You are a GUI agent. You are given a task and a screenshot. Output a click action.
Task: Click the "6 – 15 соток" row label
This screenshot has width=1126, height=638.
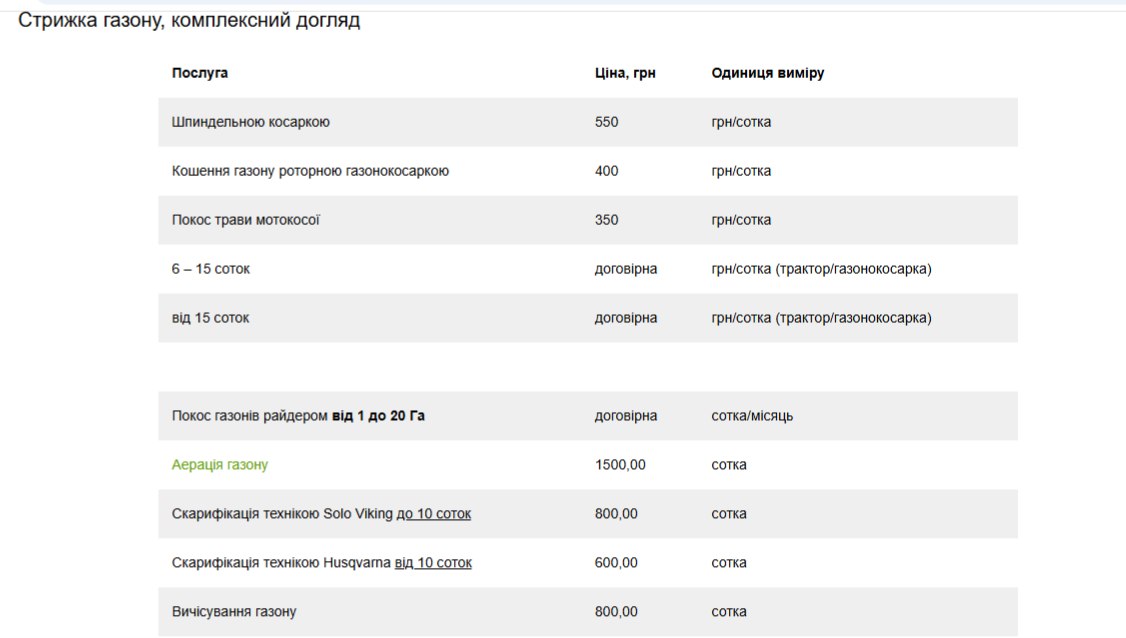[211, 269]
